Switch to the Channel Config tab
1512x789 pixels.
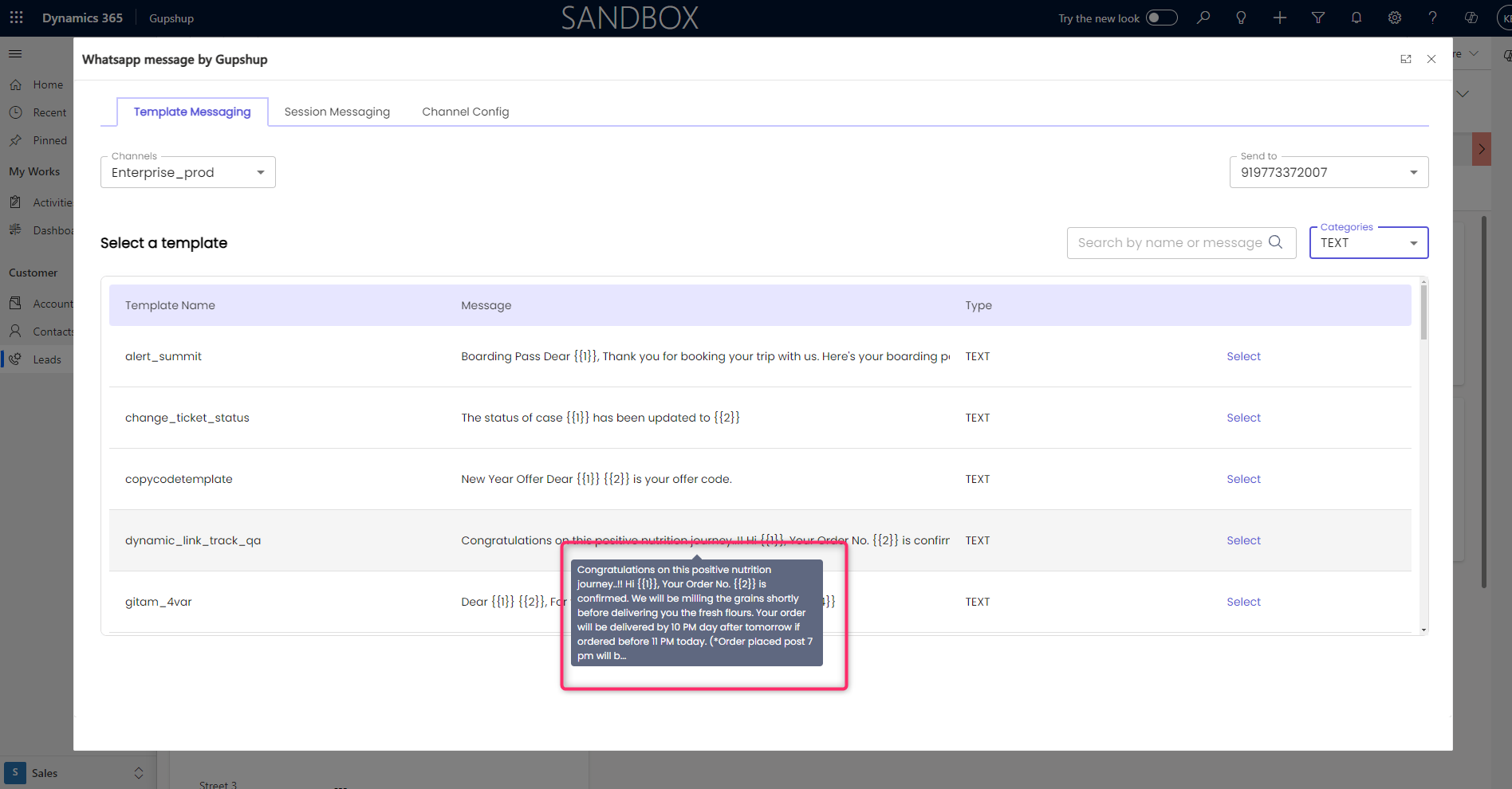[466, 112]
